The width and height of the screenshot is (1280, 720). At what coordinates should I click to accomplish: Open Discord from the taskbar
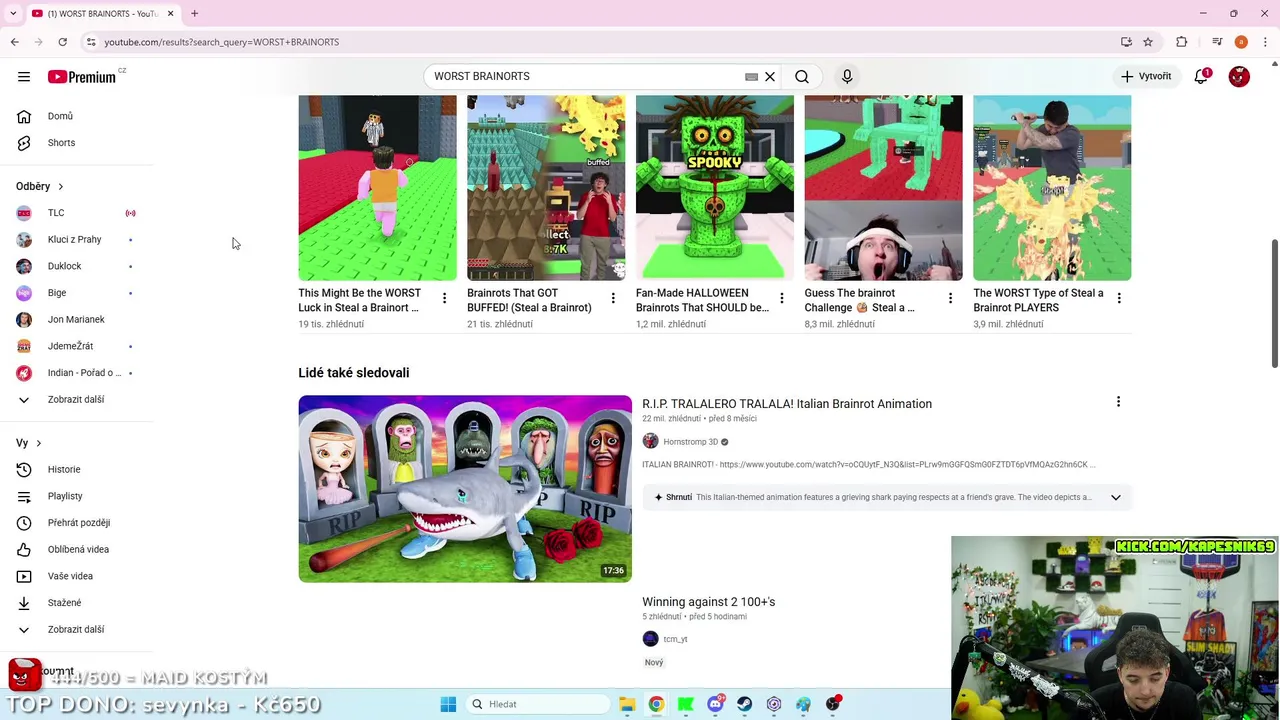715,704
